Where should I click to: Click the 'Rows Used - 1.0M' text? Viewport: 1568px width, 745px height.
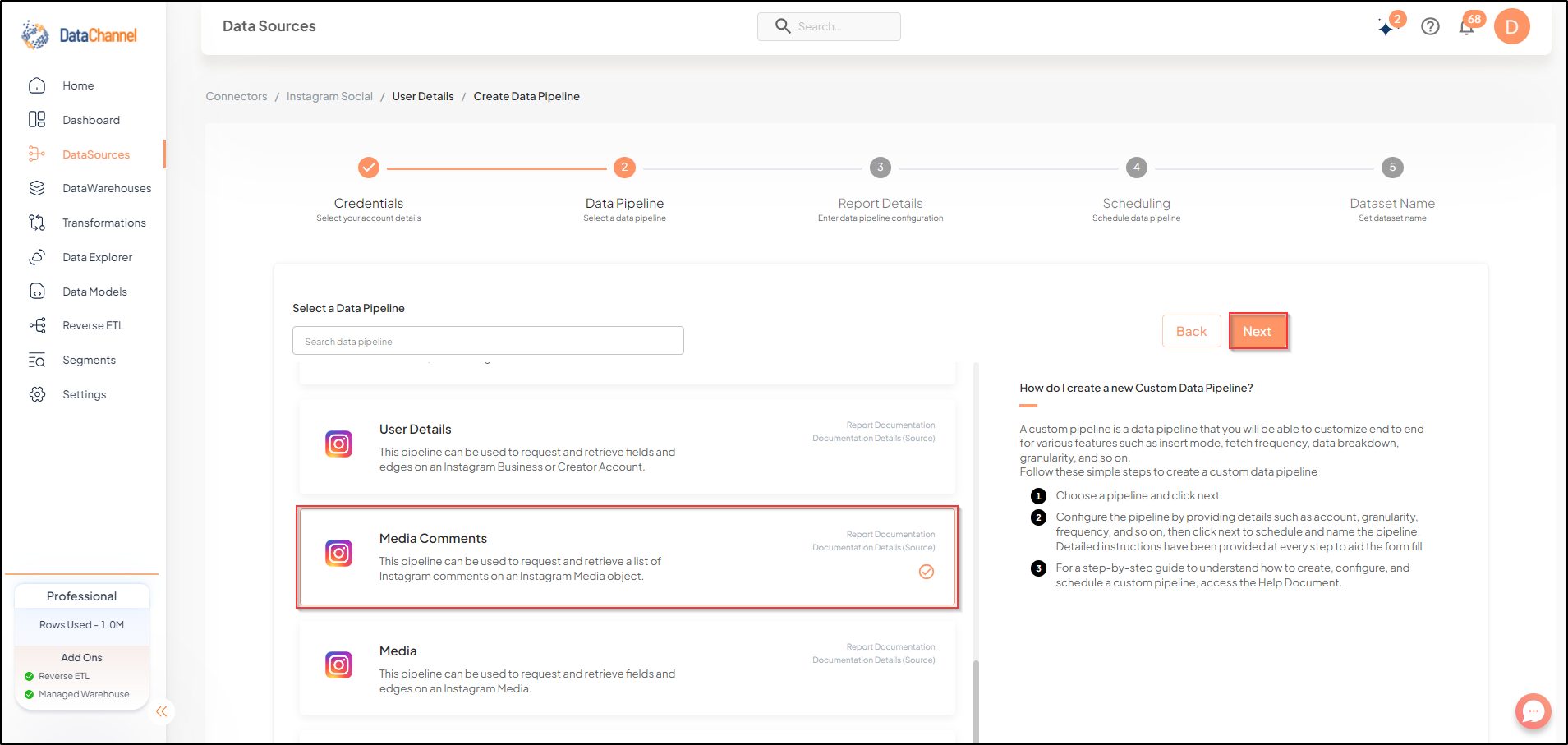click(x=81, y=625)
